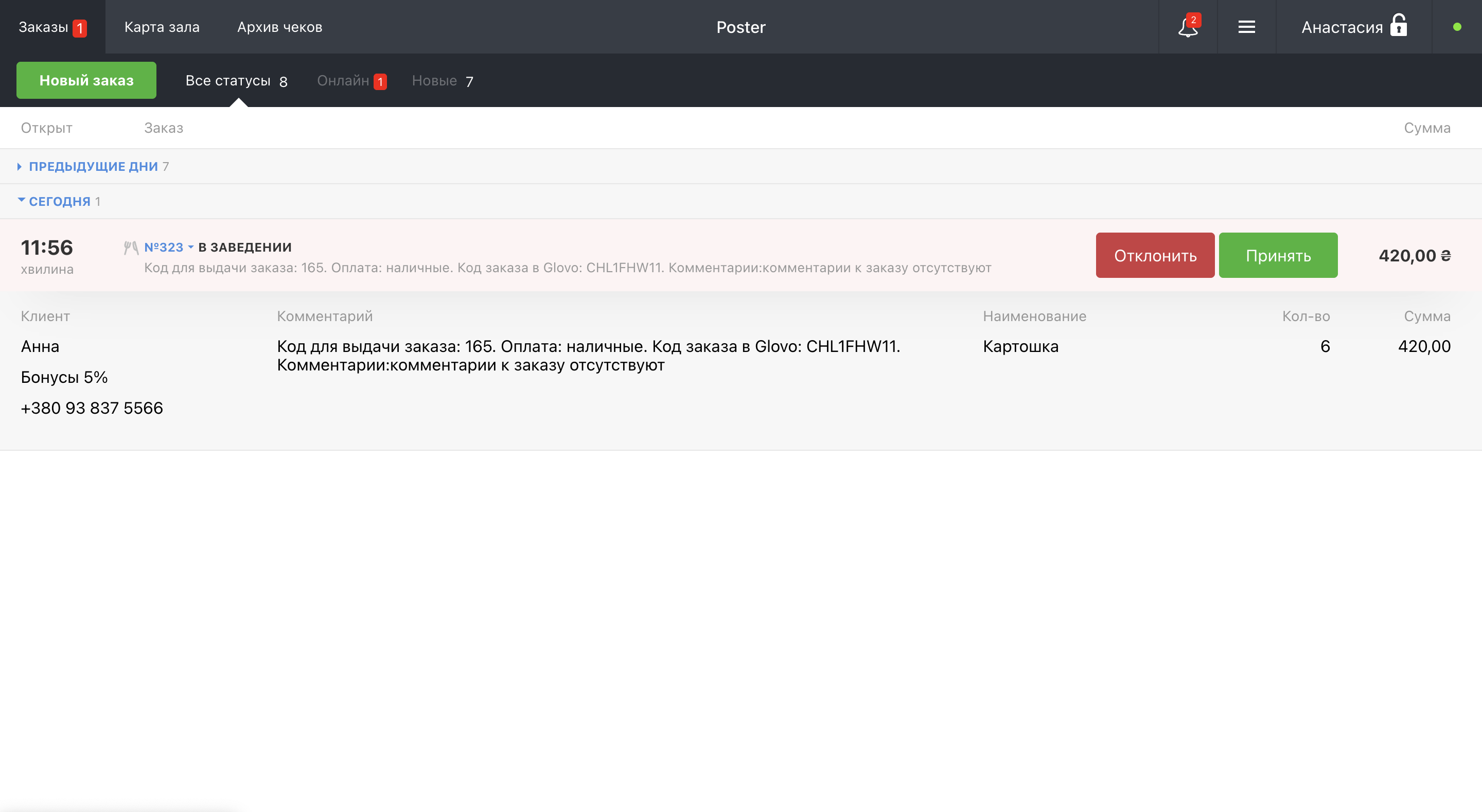Open the hamburger menu icon
1482x812 pixels.
coord(1246,27)
